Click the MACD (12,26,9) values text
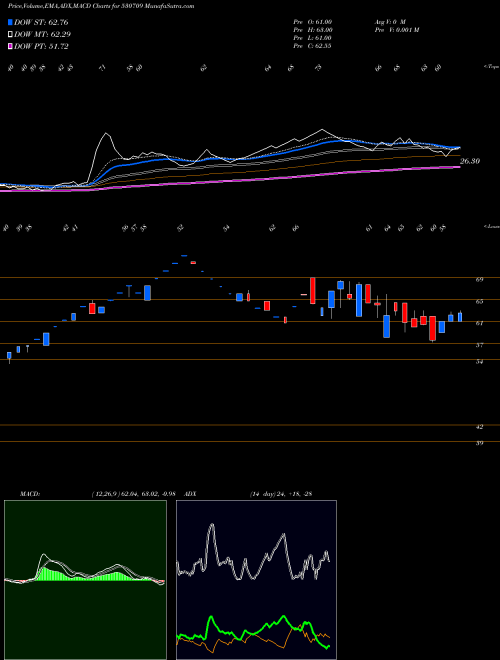The height and width of the screenshot is (660, 500). [133, 494]
